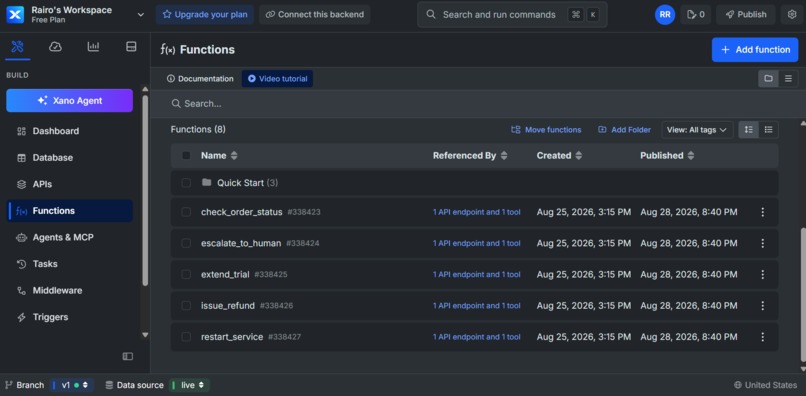Switch to folder view icon
Viewport: 806px width, 396px height.
pyautogui.click(x=768, y=79)
